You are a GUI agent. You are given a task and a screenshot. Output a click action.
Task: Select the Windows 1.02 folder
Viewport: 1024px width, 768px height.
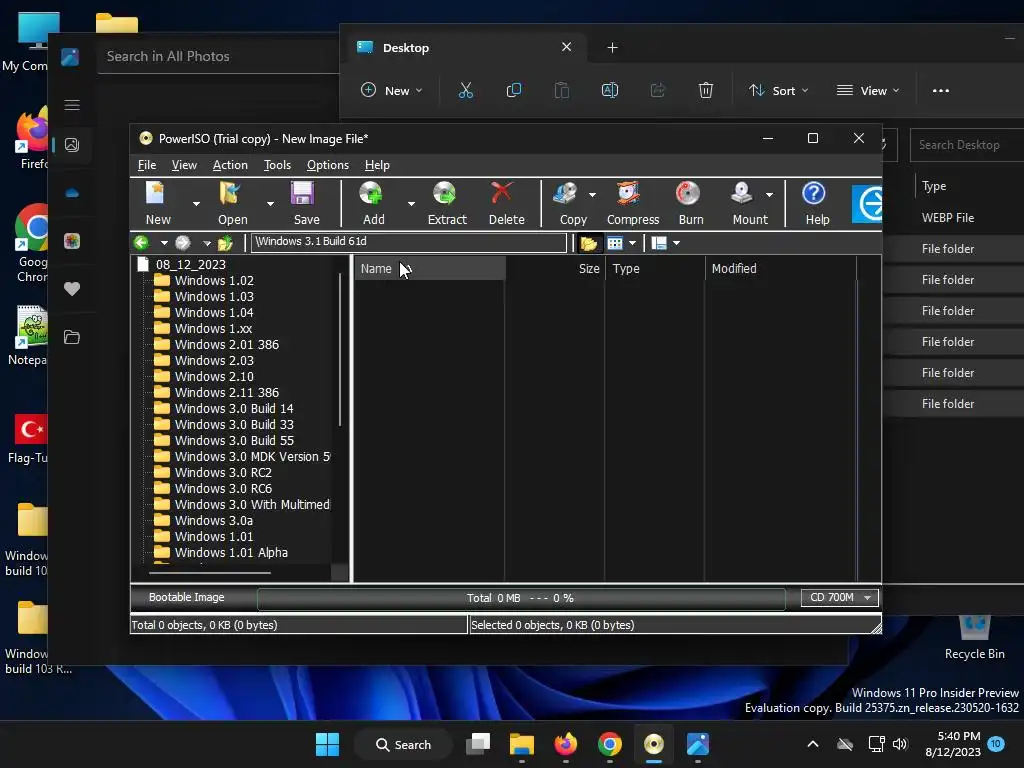point(214,280)
